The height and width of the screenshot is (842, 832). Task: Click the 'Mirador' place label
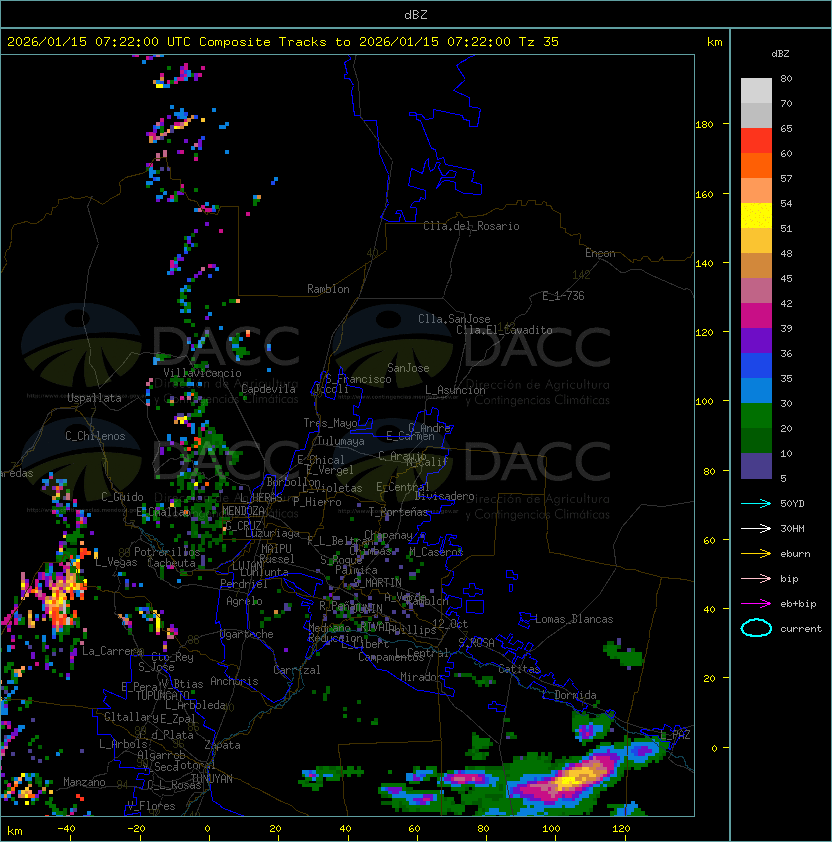pos(421,677)
